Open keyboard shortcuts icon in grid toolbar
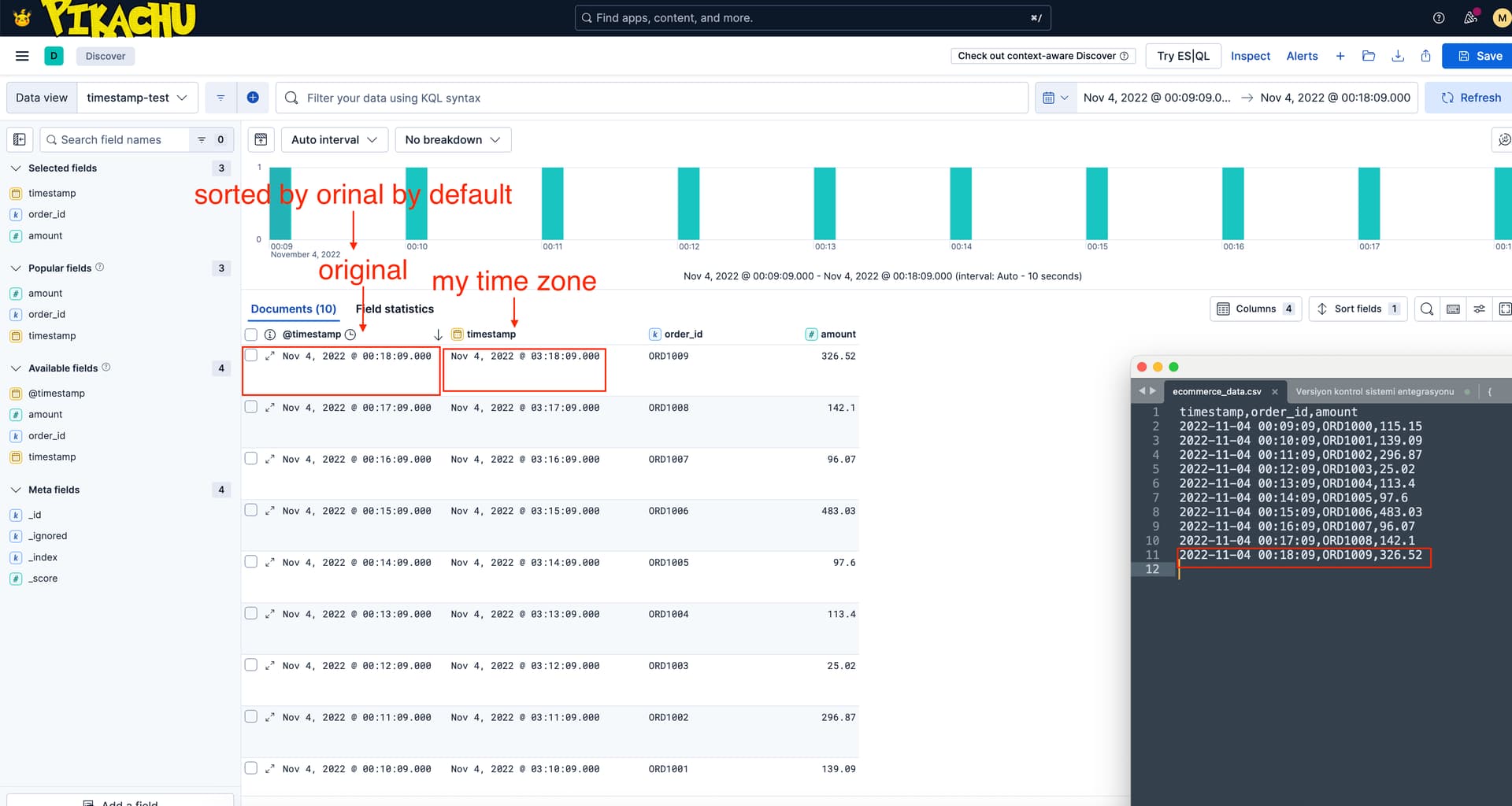The image size is (1512, 806). click(x=1454, y=309)
